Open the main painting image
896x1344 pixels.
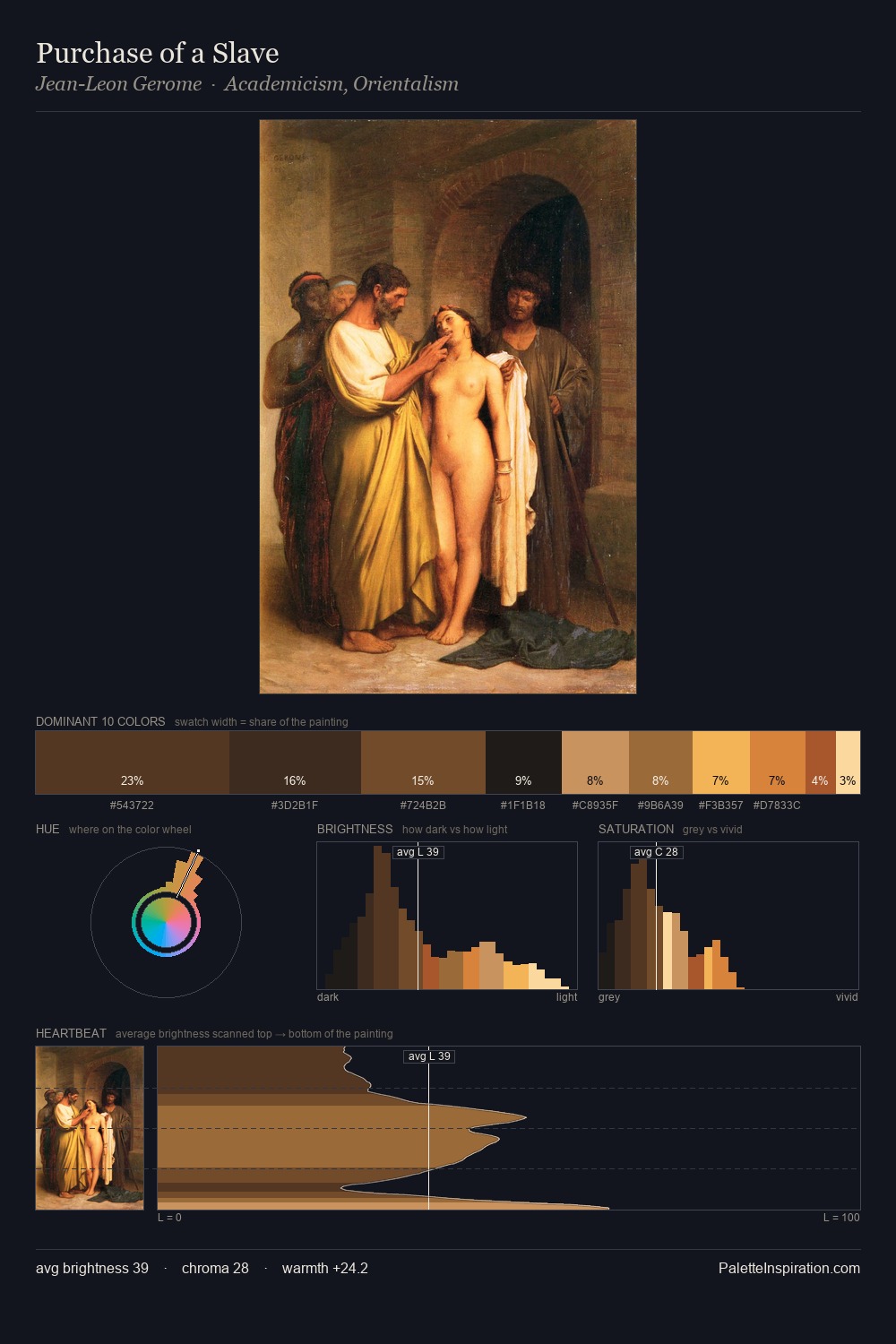pyautogui.click(x=448, y=407)
